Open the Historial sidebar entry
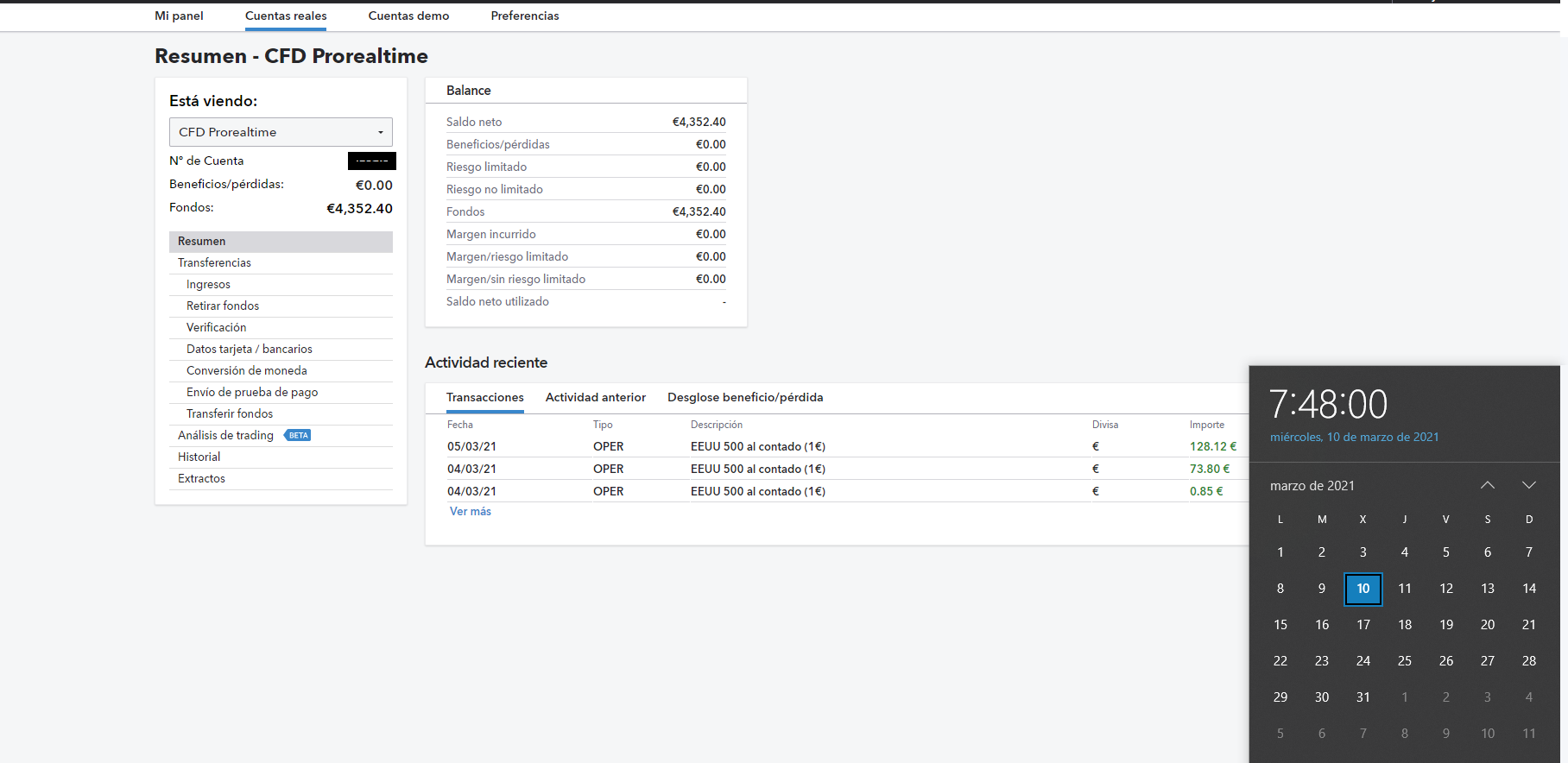This screenshot has width=1568, height=763. coord(199,457)
